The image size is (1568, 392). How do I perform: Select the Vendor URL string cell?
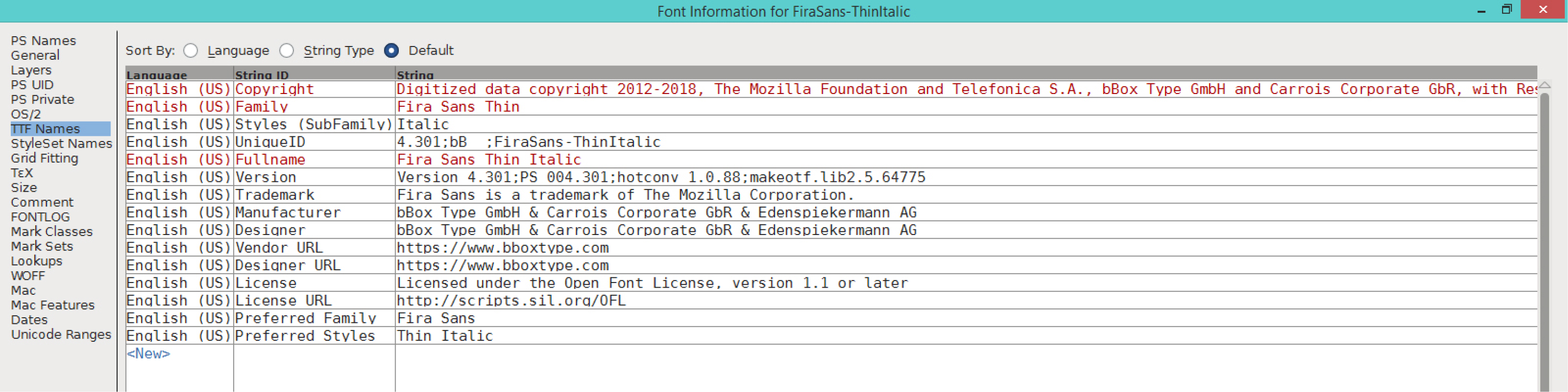966,248
